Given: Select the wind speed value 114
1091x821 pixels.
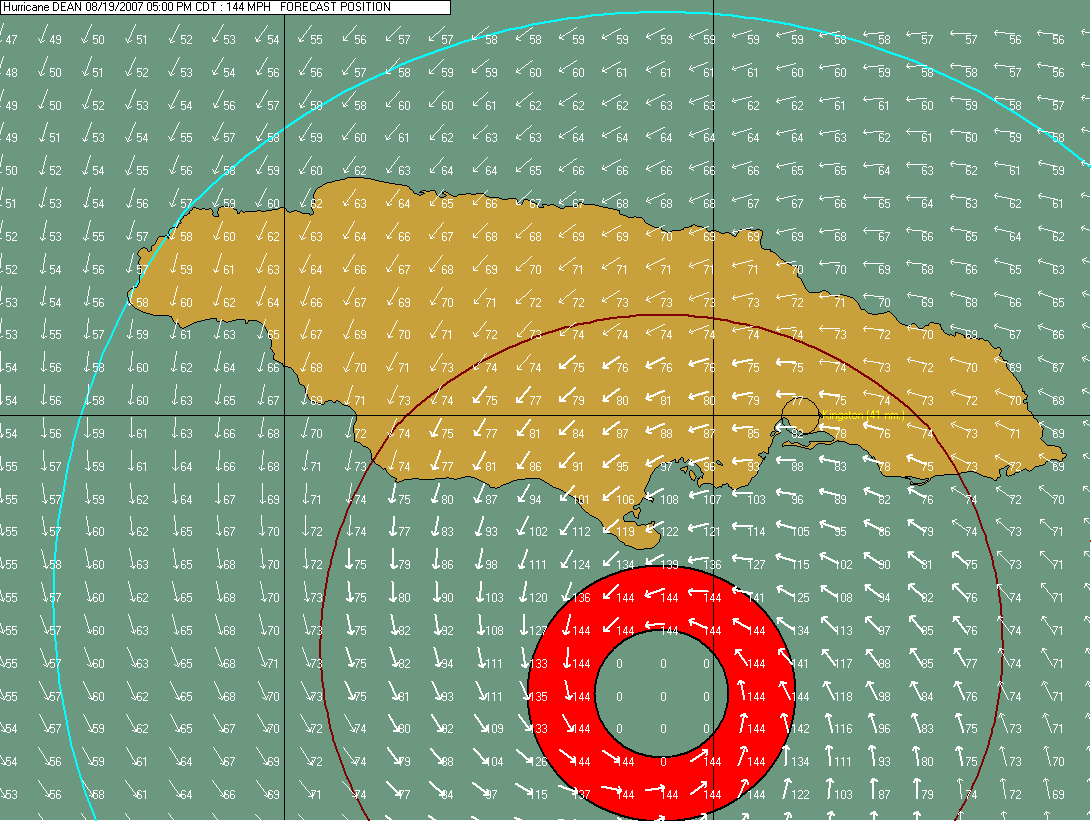Looking at the screenshot, I should point(756,532).
